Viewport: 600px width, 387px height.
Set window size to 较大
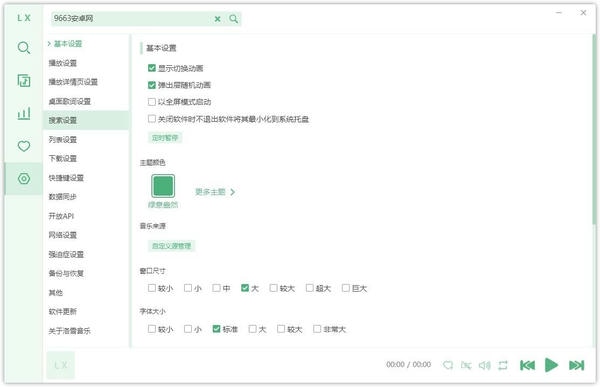point(273,288)
